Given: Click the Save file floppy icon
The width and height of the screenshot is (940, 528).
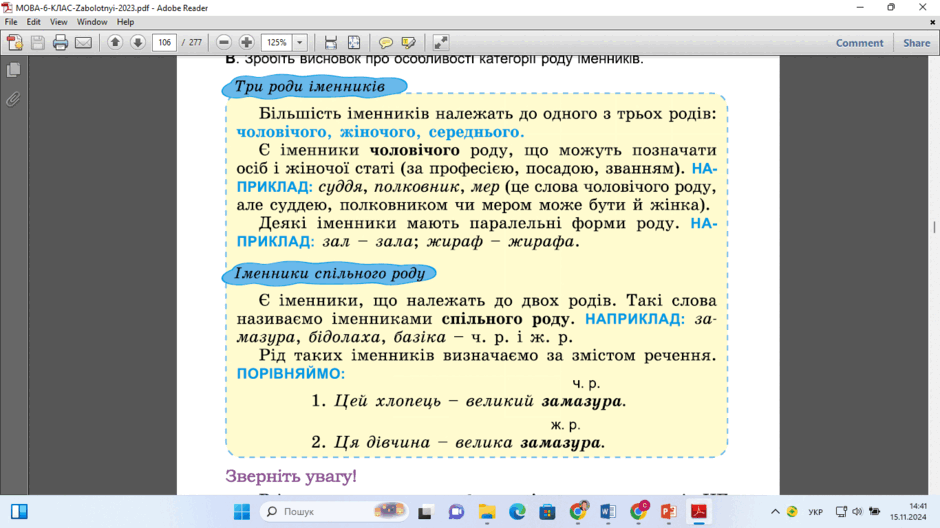Looking at the screenshot, I should [x=38, y=43].
